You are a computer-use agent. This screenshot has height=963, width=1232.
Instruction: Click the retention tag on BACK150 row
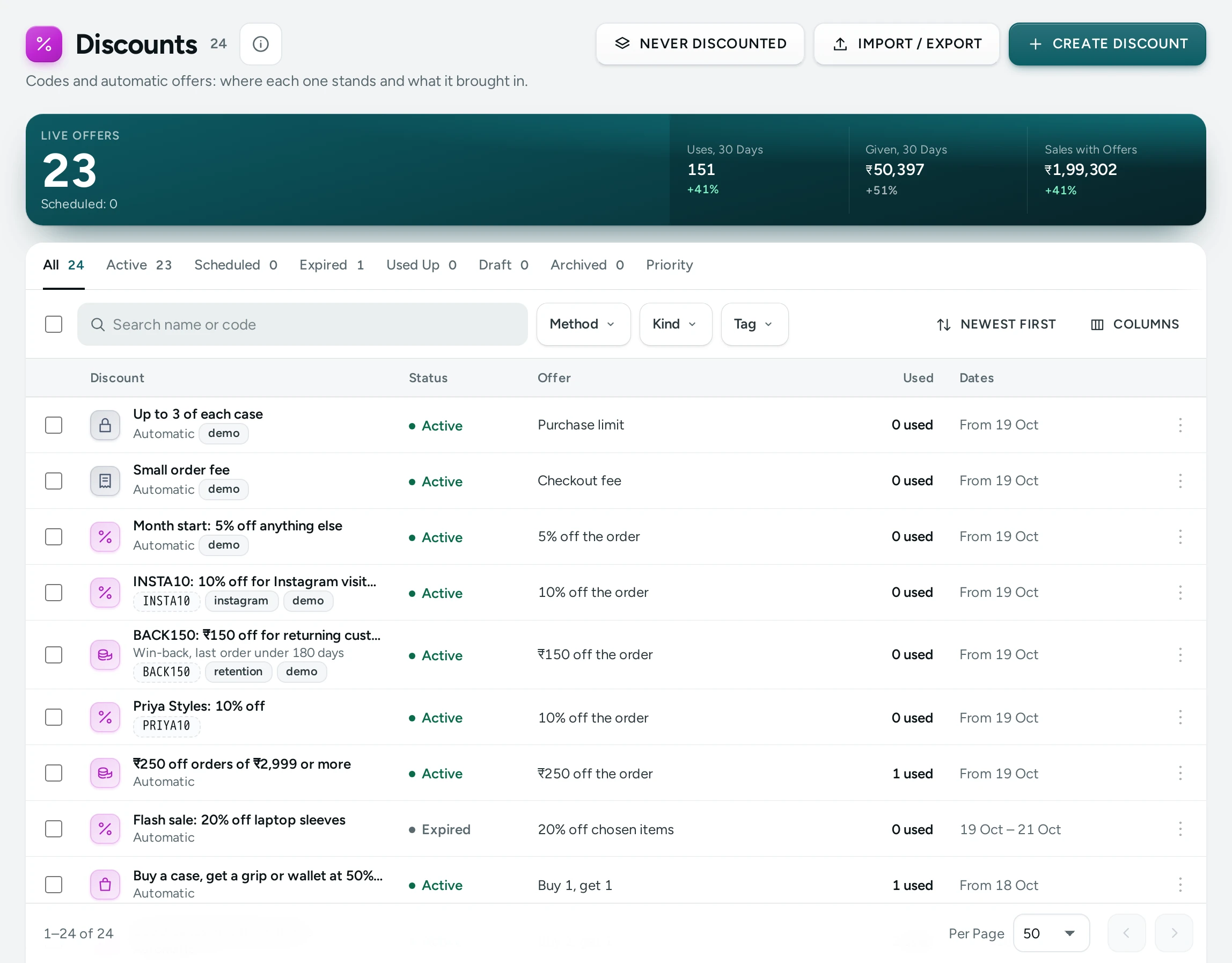pyautogui.click(x=238, y=672)
